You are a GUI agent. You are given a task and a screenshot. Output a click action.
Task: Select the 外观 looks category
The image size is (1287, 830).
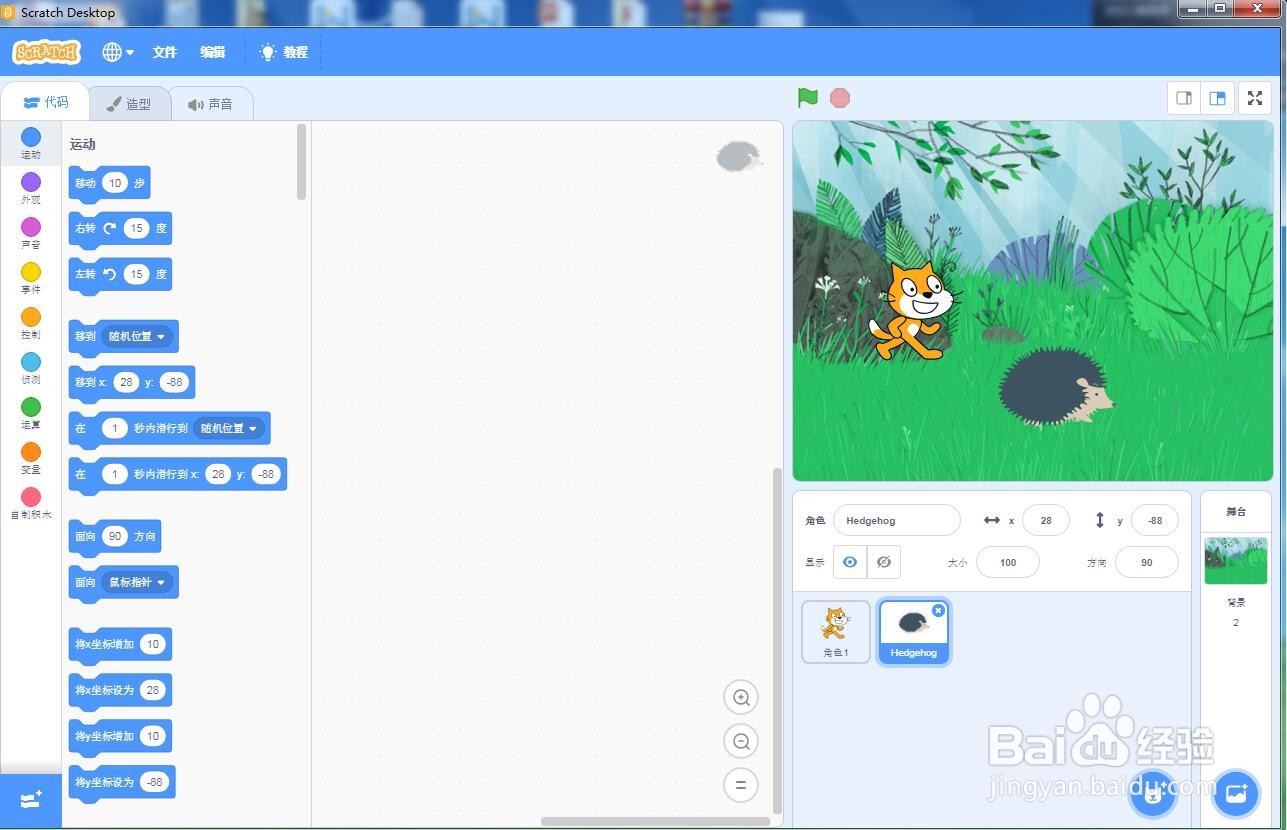coord(31,188)
